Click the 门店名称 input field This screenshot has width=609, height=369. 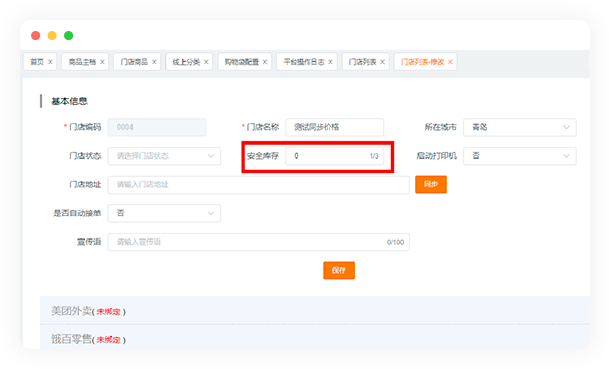point(334,127)
